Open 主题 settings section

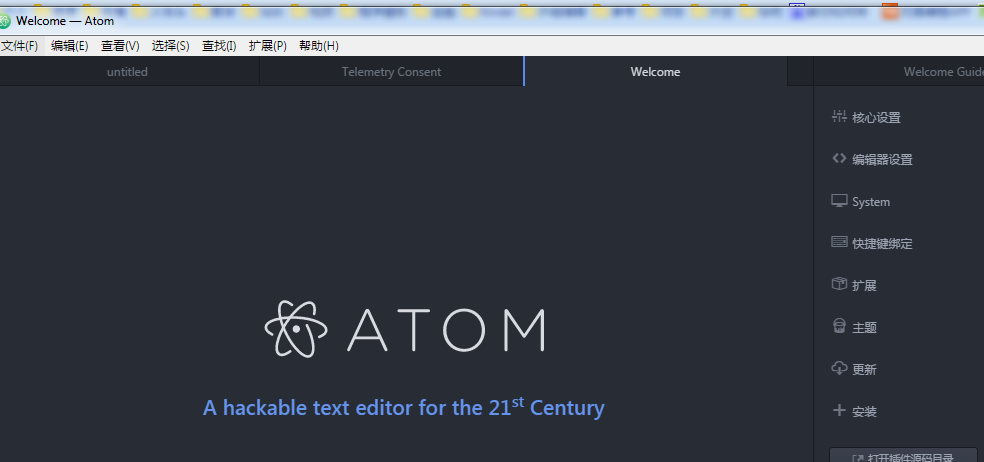point(864,328)
